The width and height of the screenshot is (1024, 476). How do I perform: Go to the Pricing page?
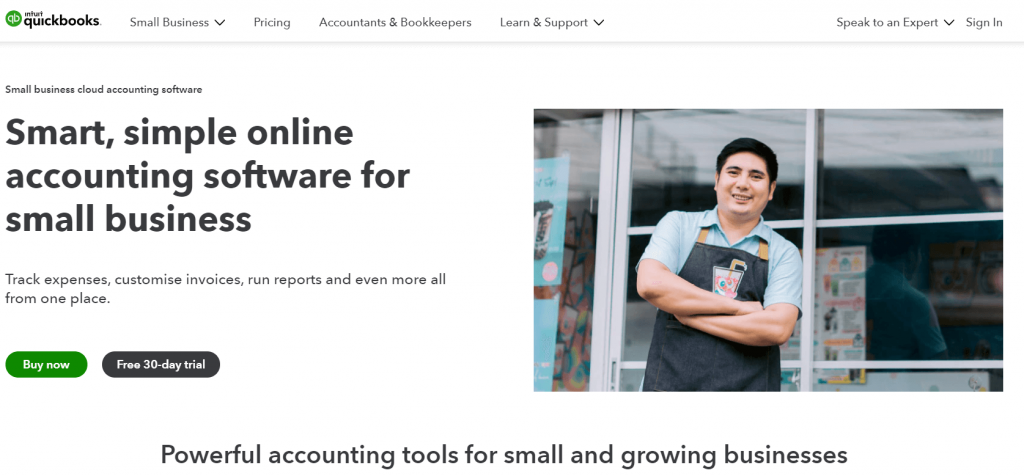coord(272,22)
